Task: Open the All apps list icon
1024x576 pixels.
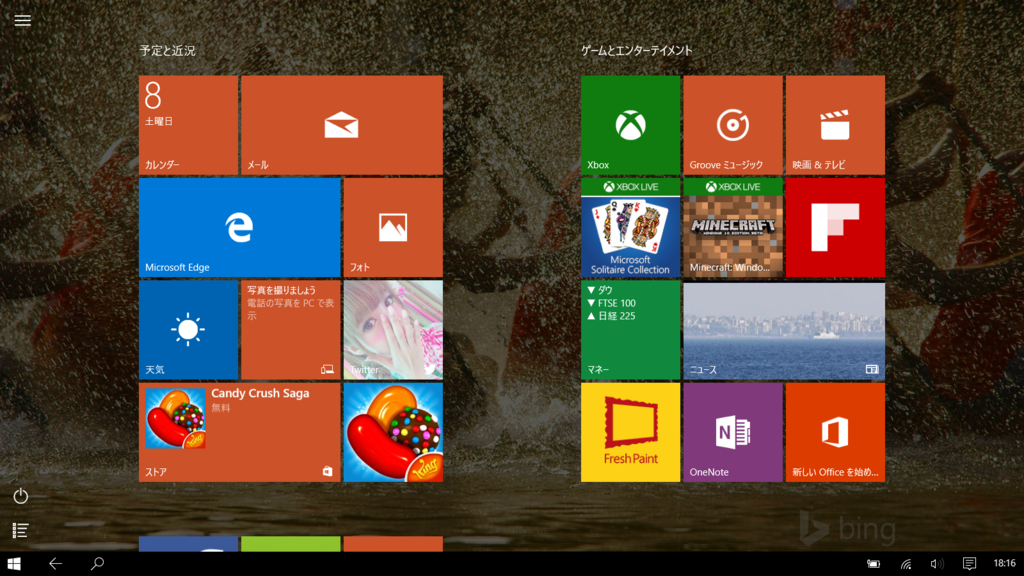Action: [20, 530]
